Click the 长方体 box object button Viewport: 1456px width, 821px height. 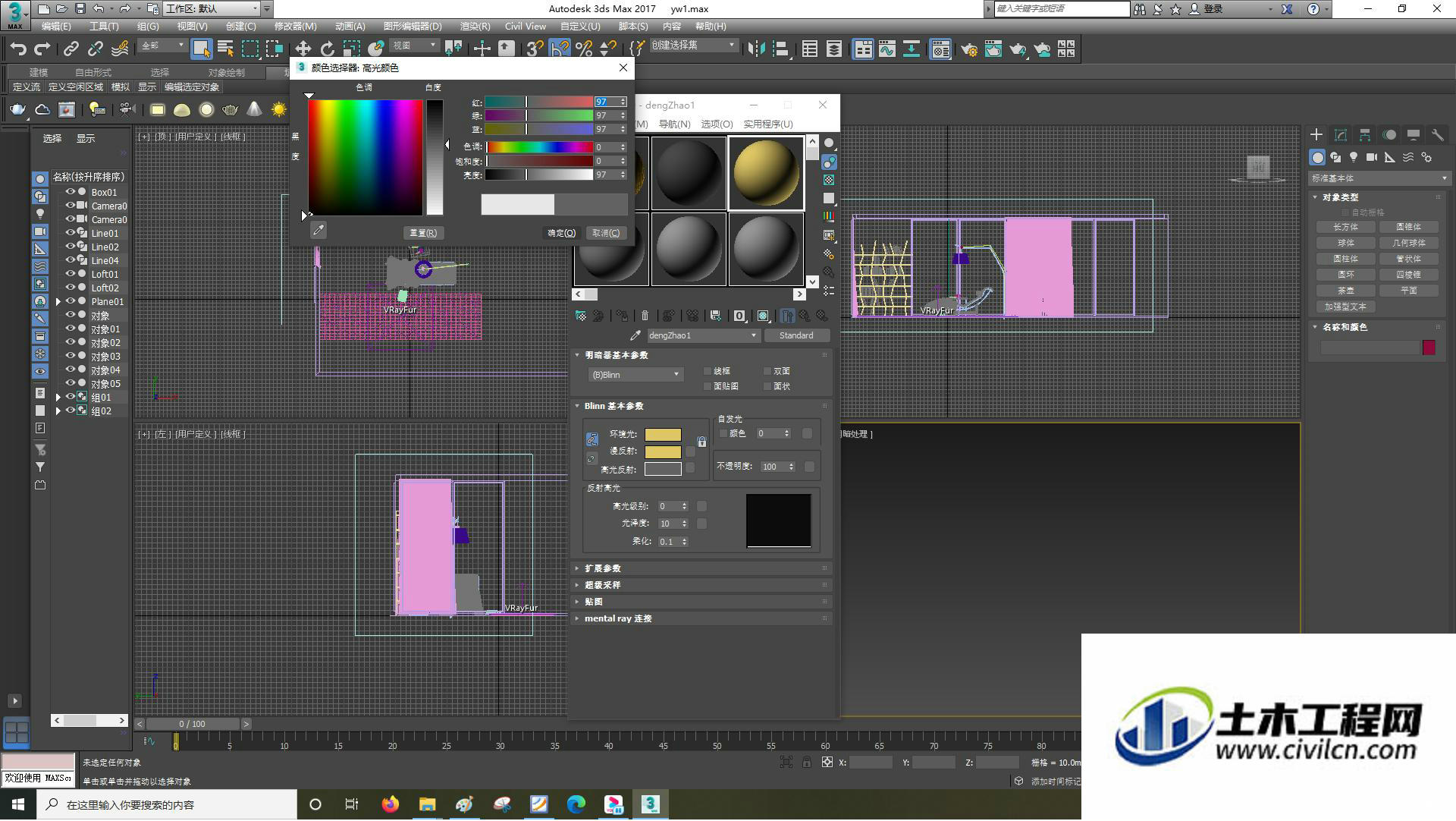[1346, 227]
